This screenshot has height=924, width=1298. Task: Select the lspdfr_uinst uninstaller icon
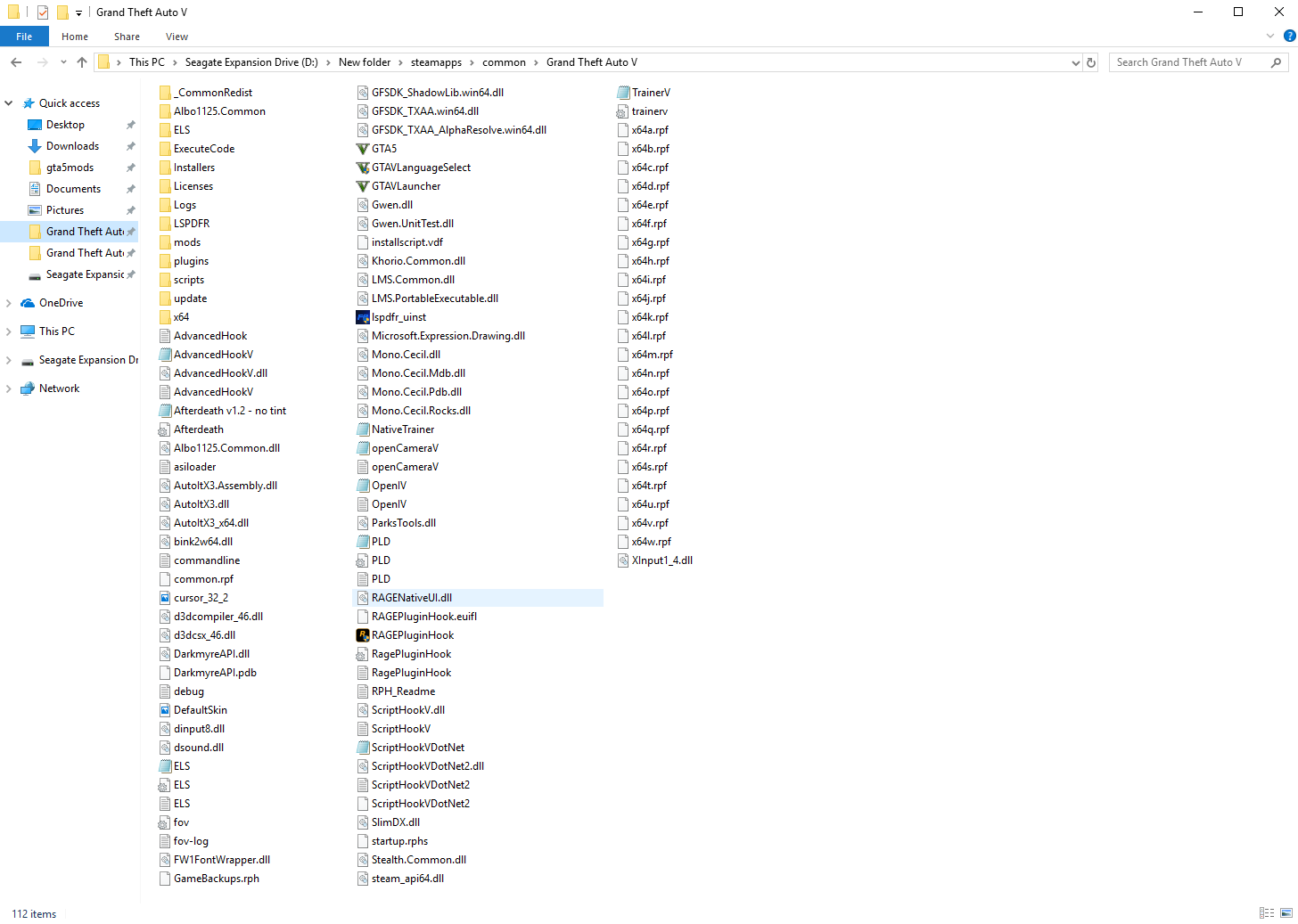pos(362,317)
